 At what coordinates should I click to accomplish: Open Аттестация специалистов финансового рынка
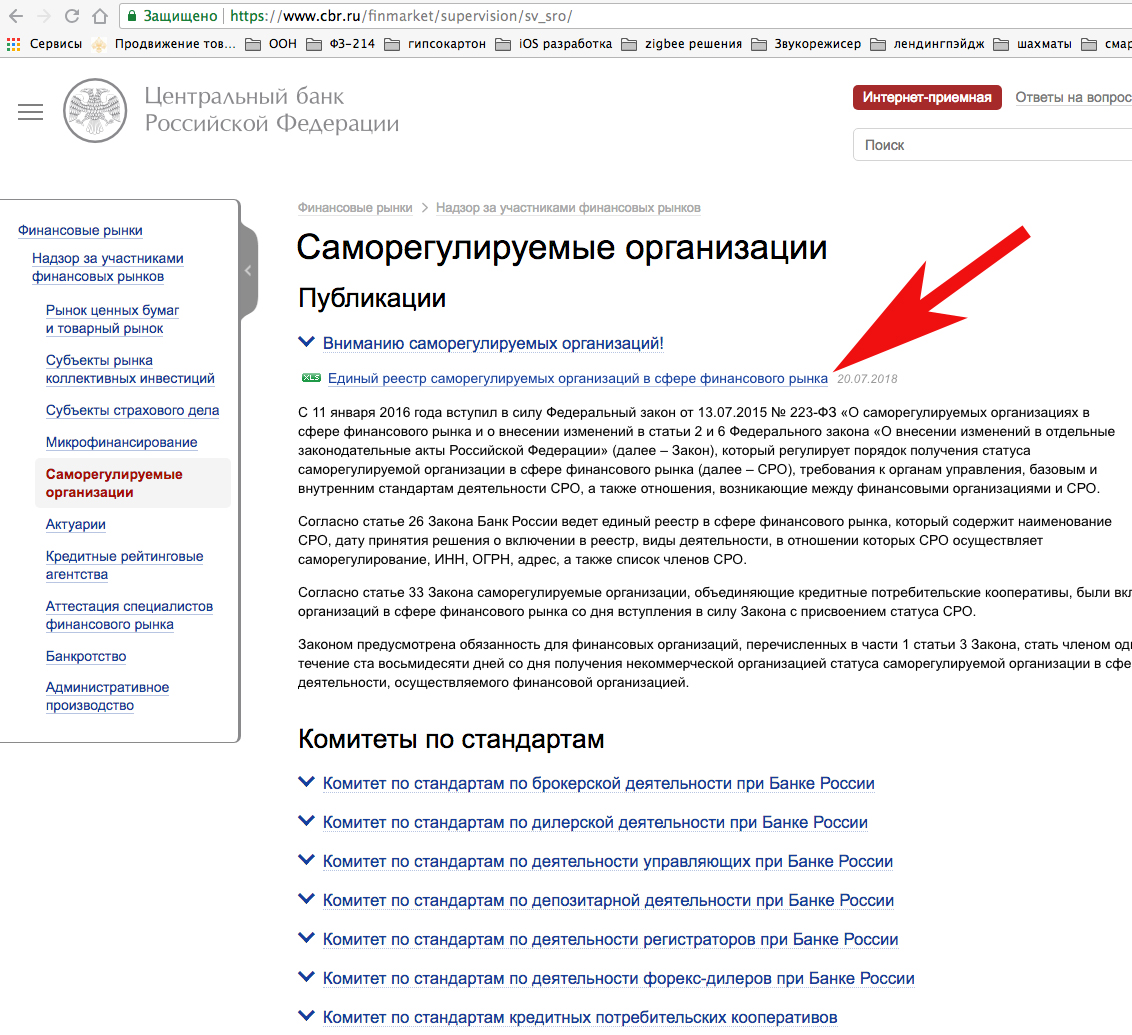point(129,615)
